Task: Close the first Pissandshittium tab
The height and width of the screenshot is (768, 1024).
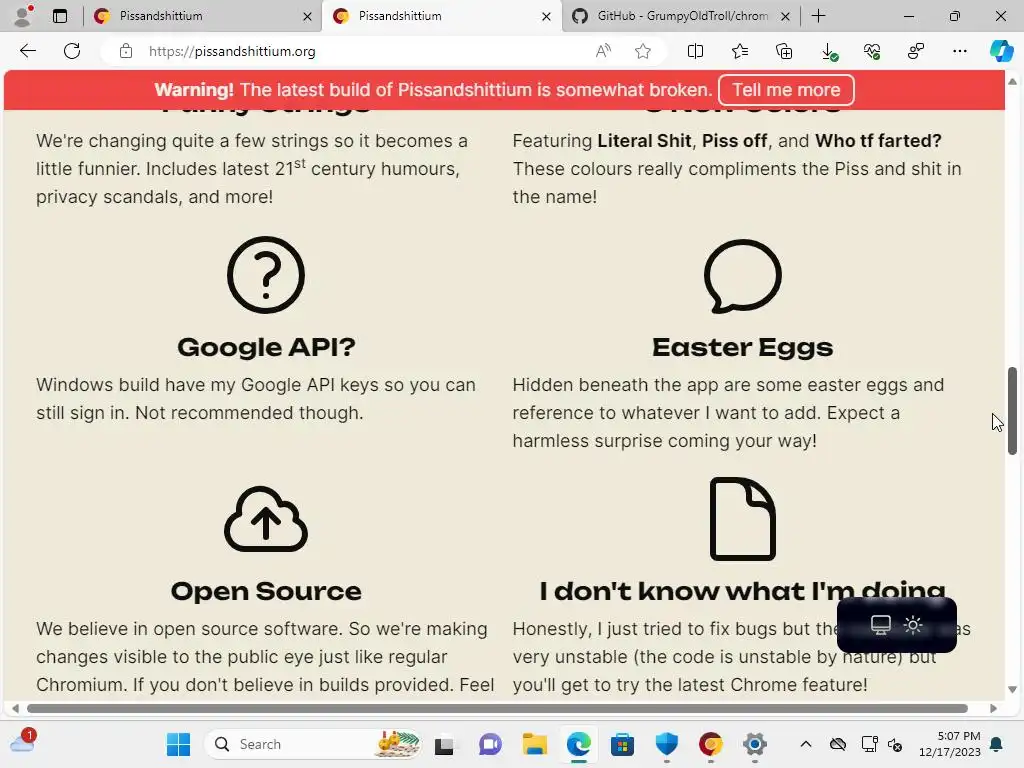Action: [307, 16]
